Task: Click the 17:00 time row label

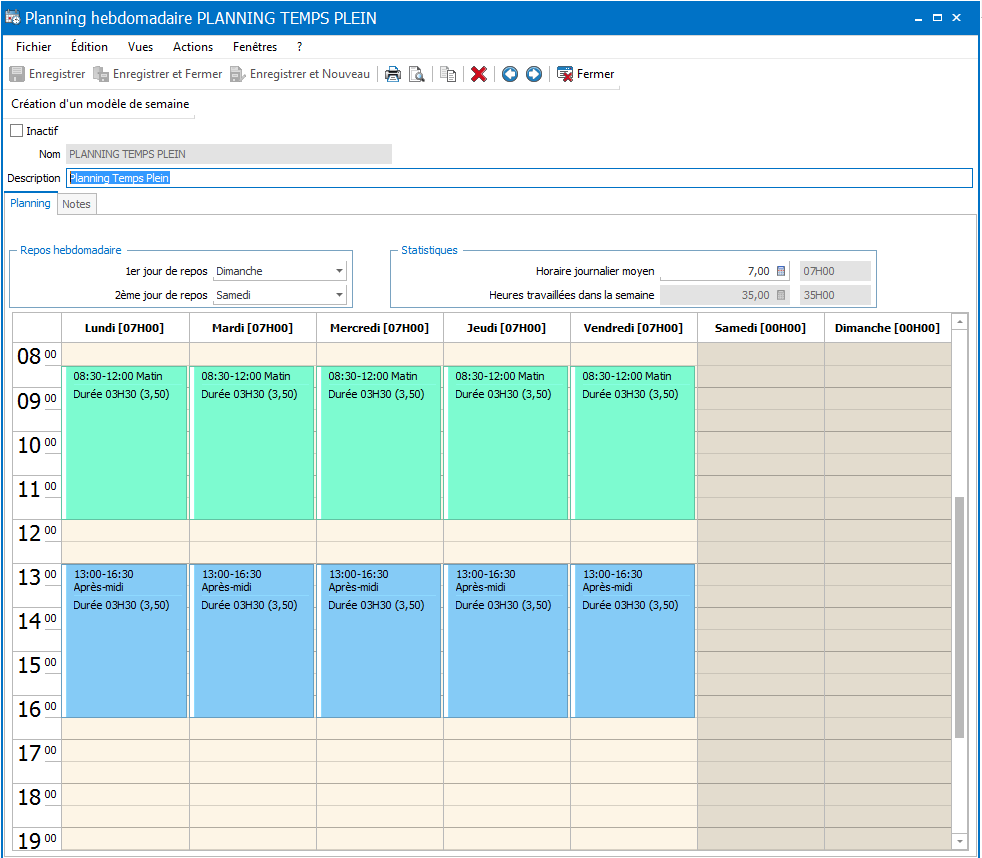Action: pos(37,753)
